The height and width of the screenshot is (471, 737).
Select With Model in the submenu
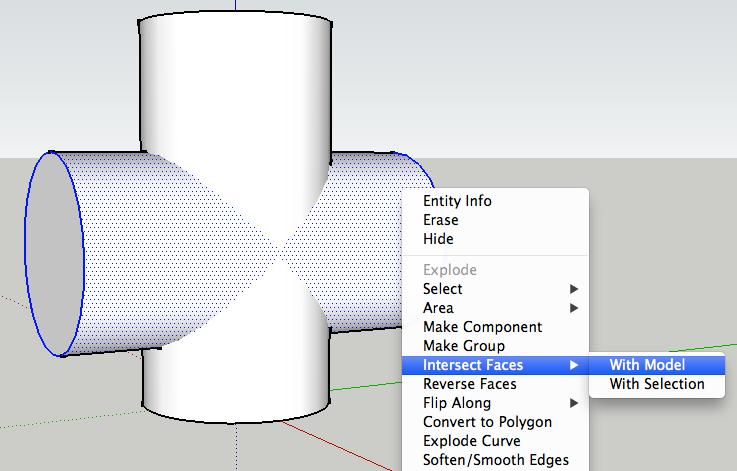(x=657, y=365)
